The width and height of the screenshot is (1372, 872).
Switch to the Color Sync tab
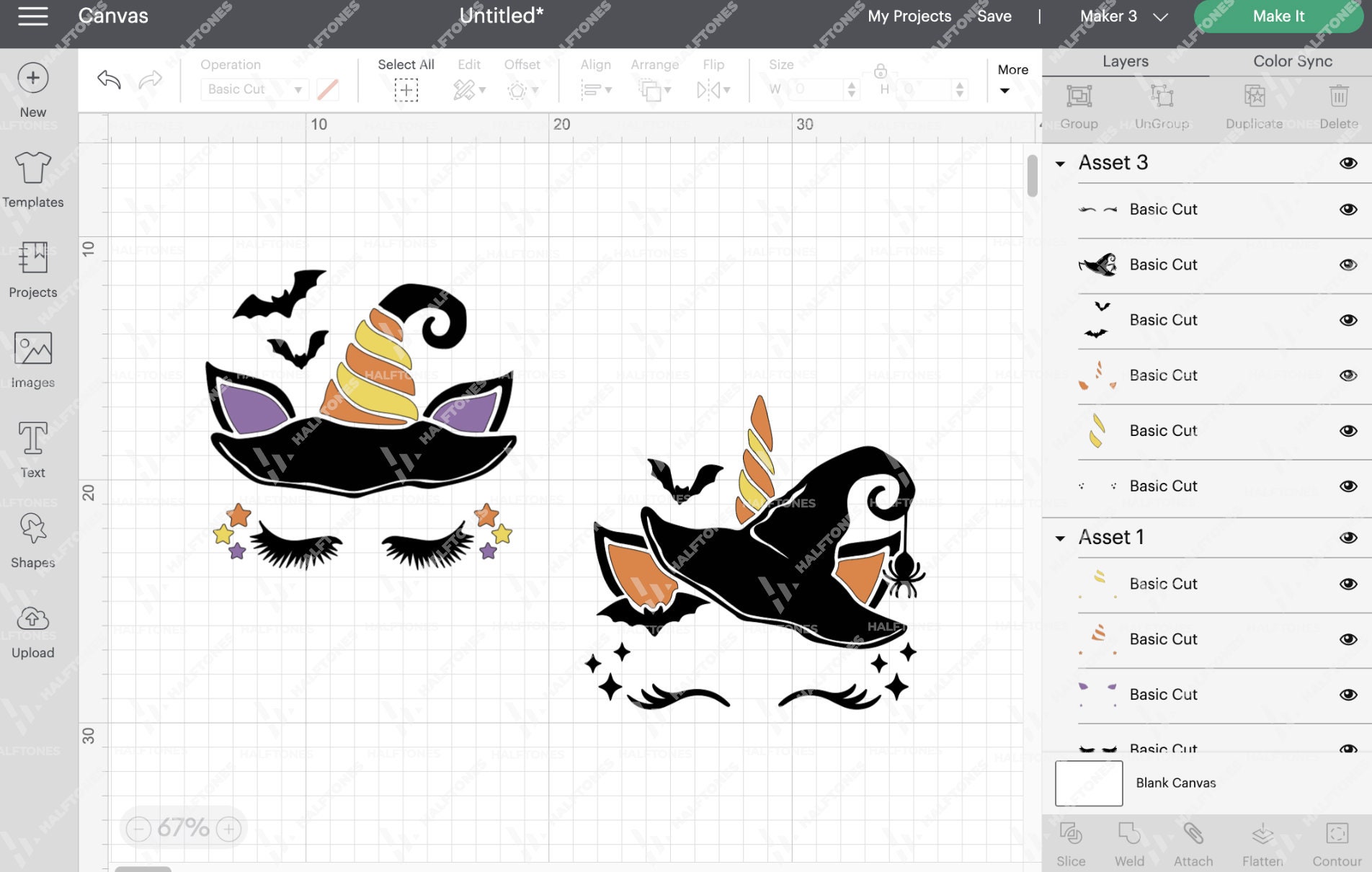pyautogui.click(x=1292, y=61)
